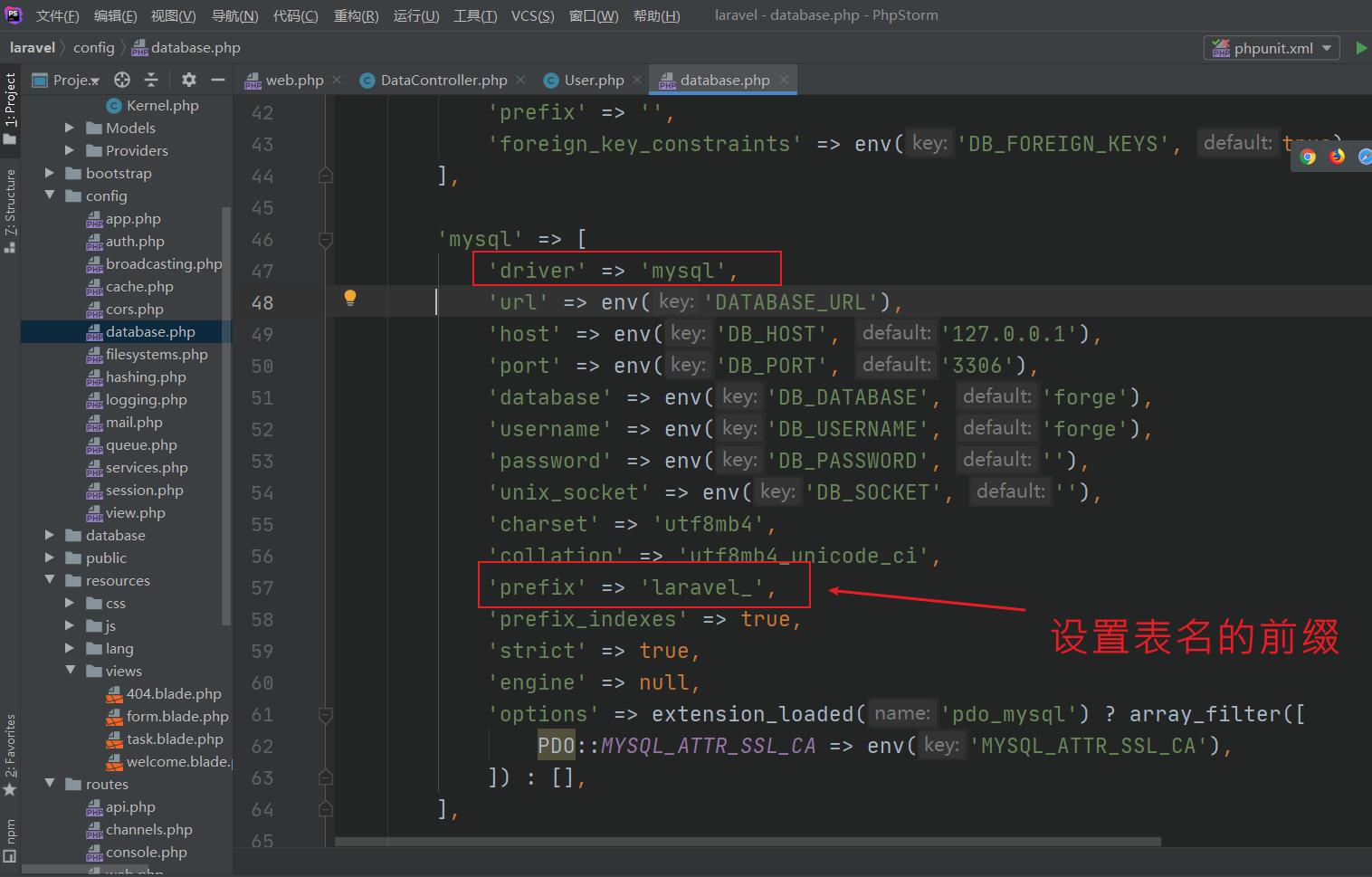Select 404.blade.php in project tree
Screen dimensions: 1372x877
coord(164,693)
